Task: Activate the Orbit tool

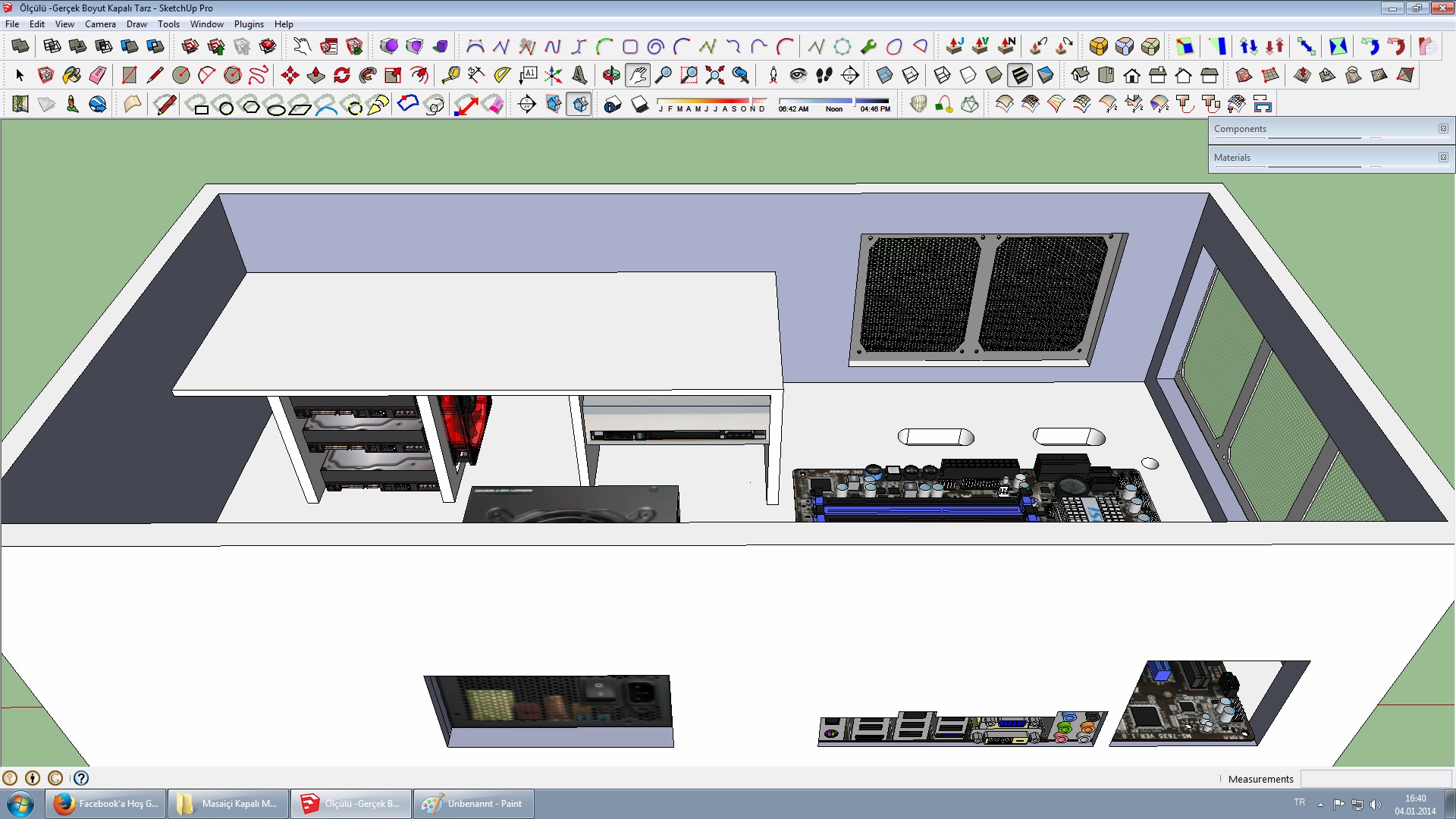Action: (x=611, y=75)
